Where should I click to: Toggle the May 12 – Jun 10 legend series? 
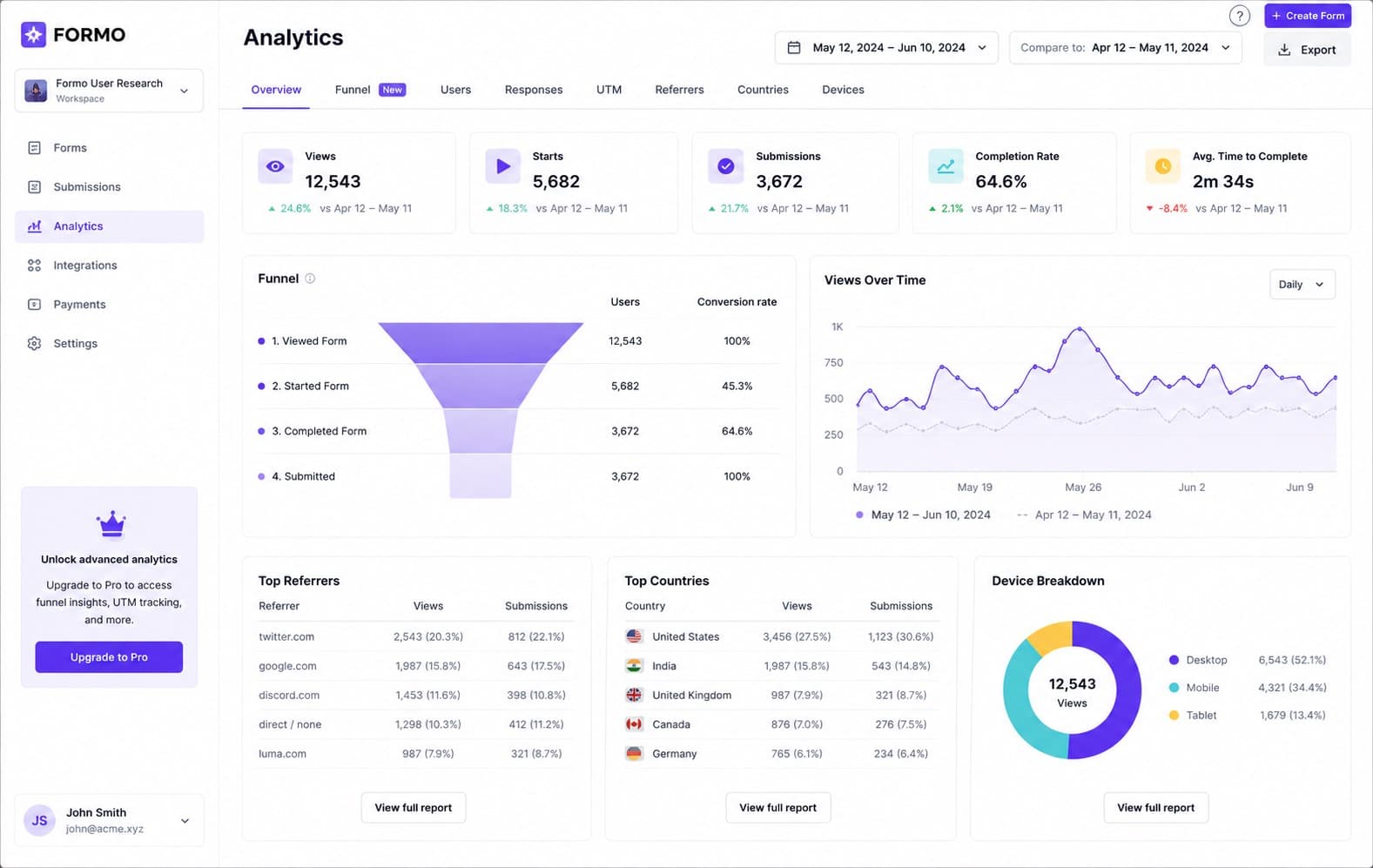924,515
